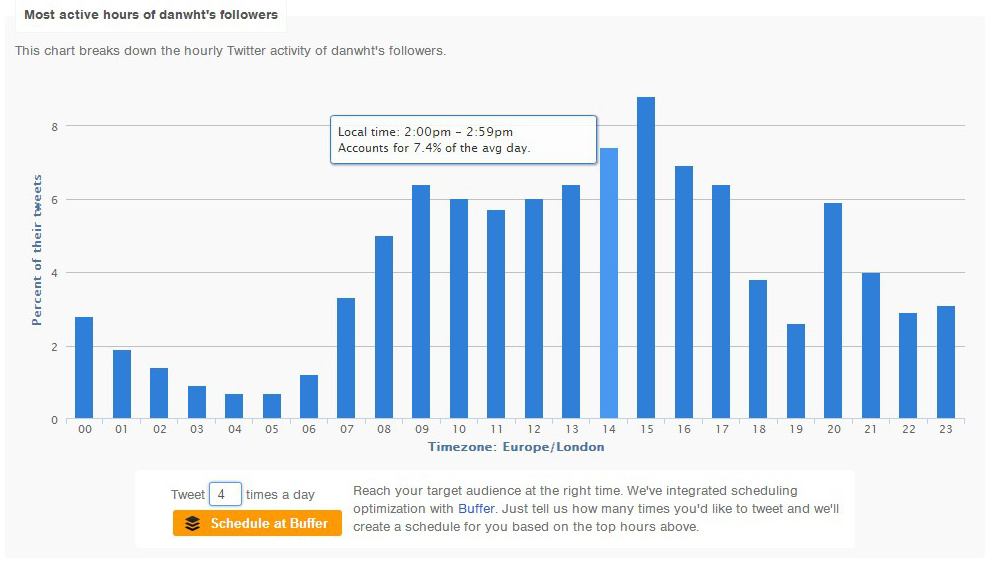The height and width of the screenshot is (567, 995).
Task: Click the x-axis label 14
Action: (609, 429)
